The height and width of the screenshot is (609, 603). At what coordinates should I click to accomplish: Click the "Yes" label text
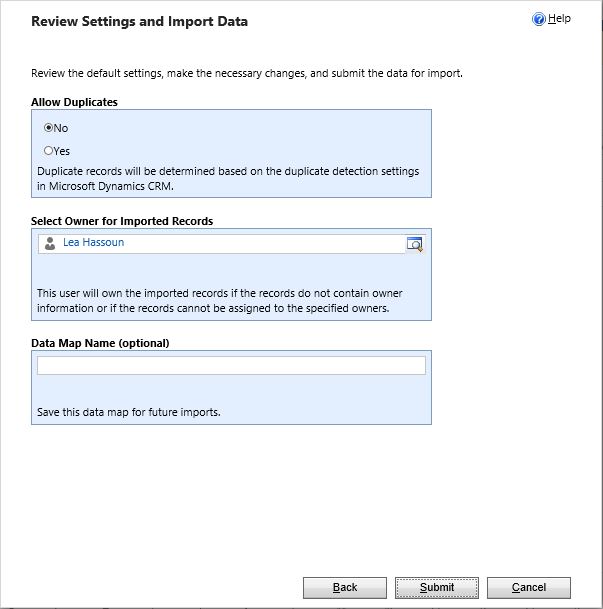62,151
